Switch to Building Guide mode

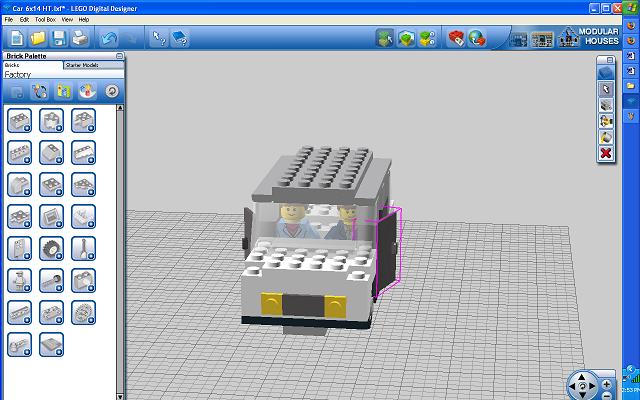tap(427, 38)
